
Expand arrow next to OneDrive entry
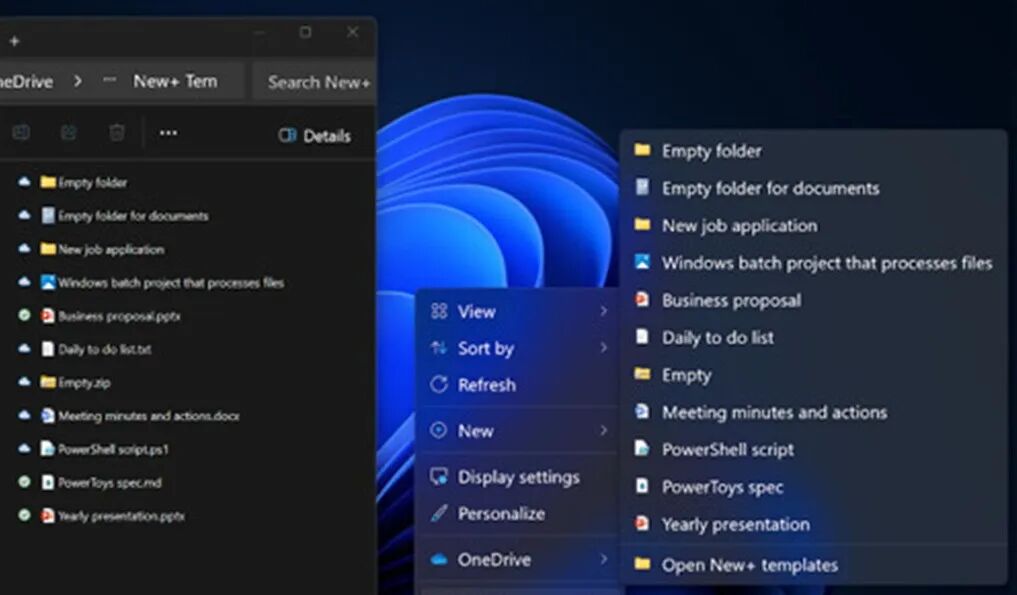(603, 559)
